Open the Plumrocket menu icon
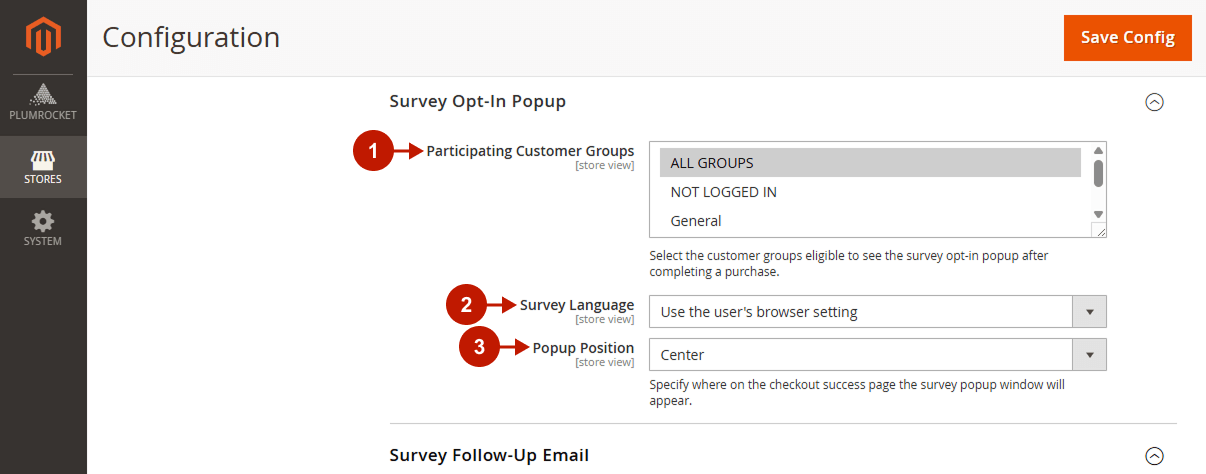 [x=43, y=95]
